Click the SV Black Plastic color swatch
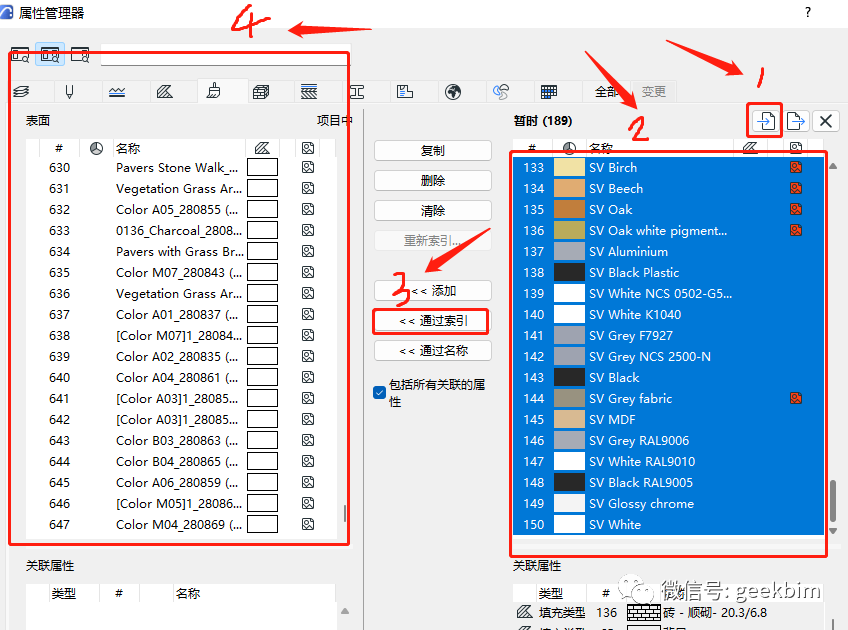The height and width of the screenshot is (630, 848). [569, 273]
